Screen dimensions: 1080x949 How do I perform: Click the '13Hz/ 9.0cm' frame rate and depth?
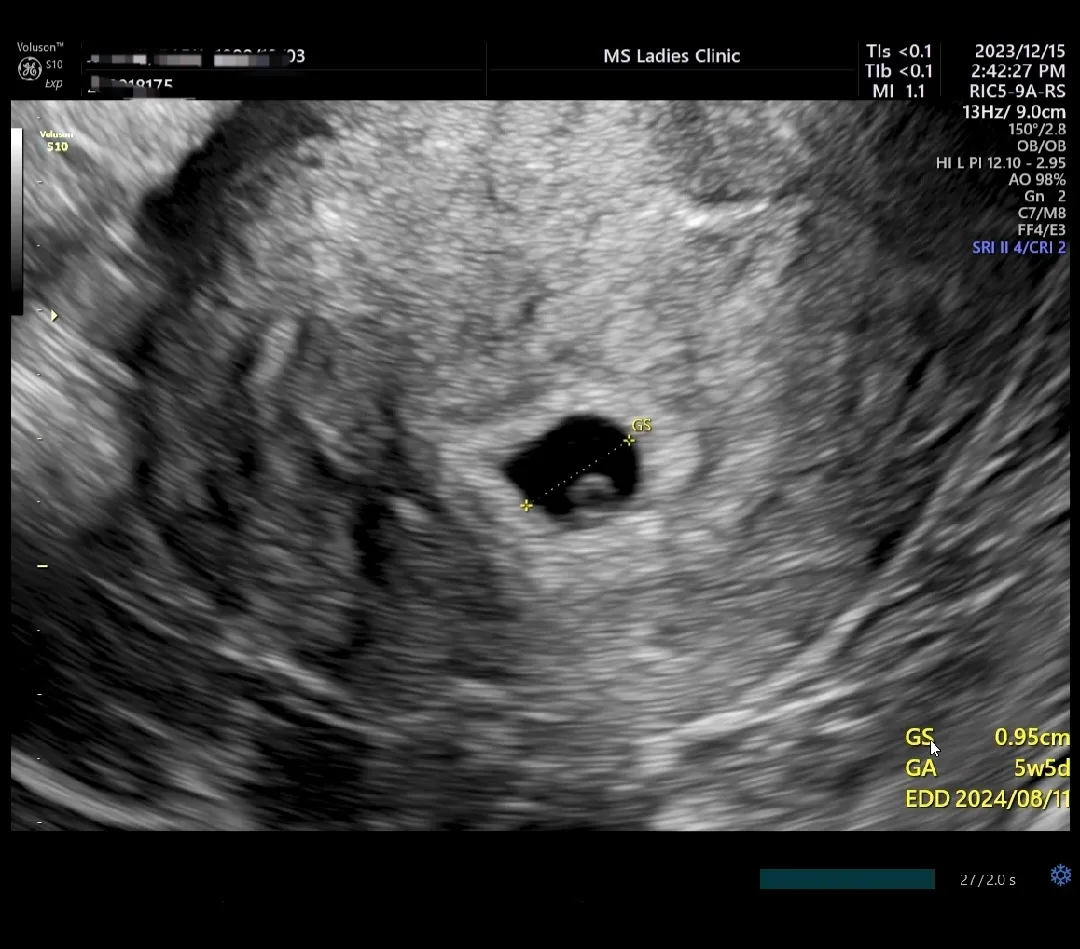[x=1014, y=112]
